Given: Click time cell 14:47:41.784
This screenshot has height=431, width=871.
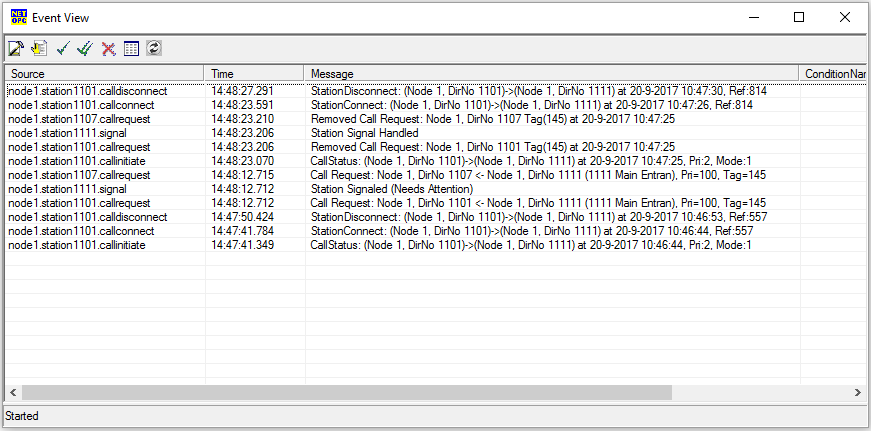Looking at the screenshot, I should click(x=242, y=231).
